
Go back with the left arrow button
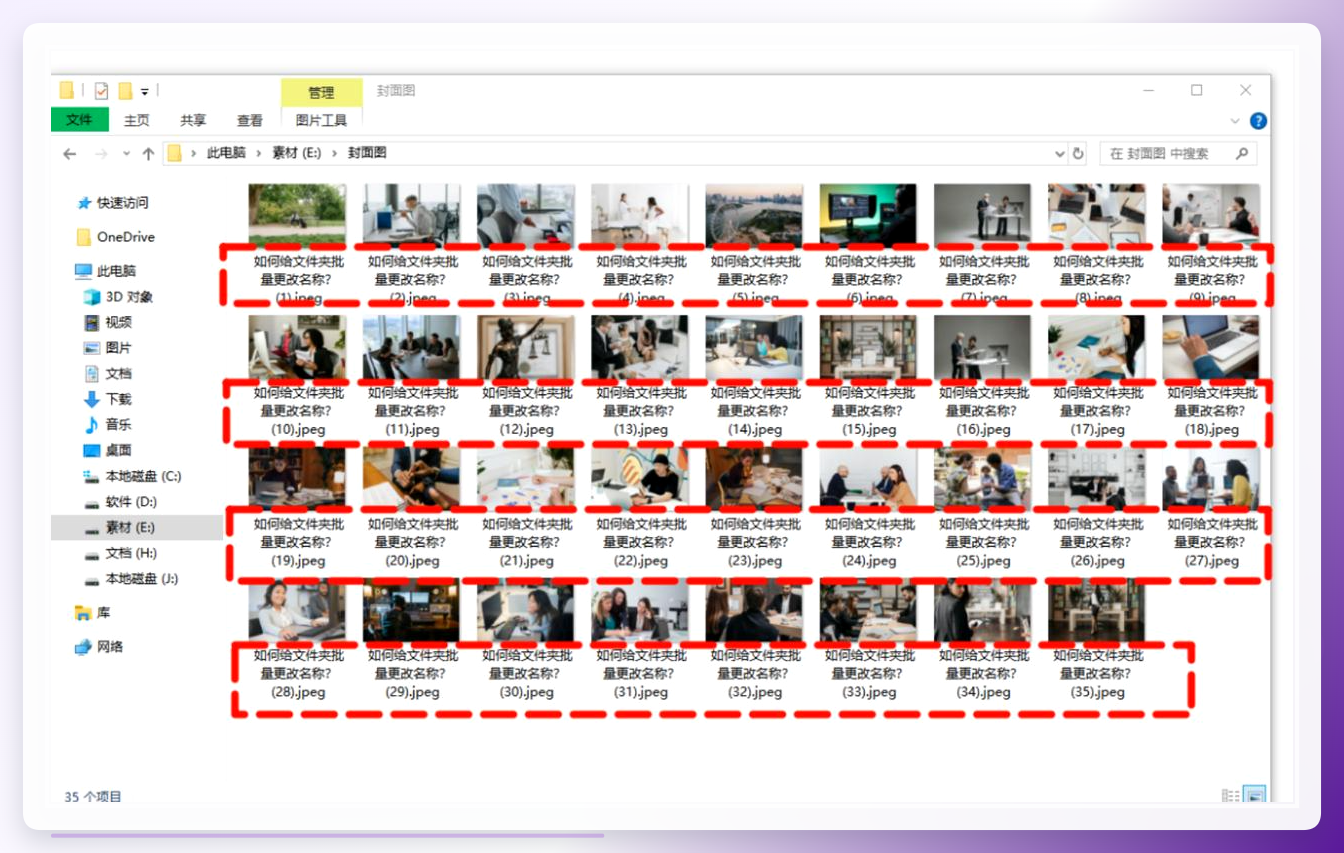69,154
